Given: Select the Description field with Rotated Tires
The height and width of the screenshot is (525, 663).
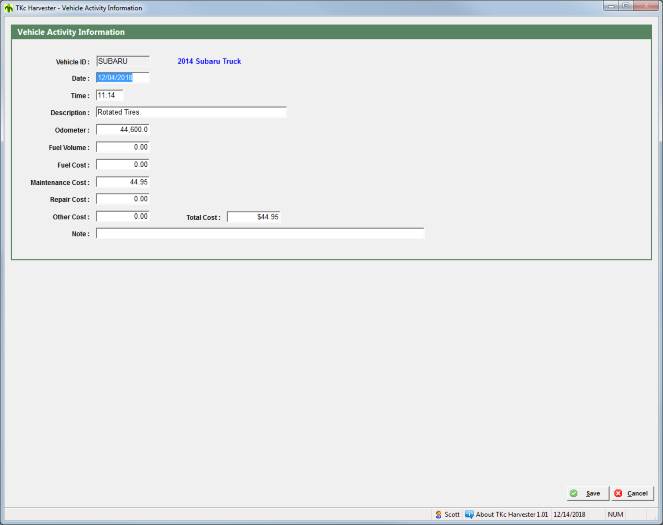Looking at the screenshot, I should click(190, 112).
